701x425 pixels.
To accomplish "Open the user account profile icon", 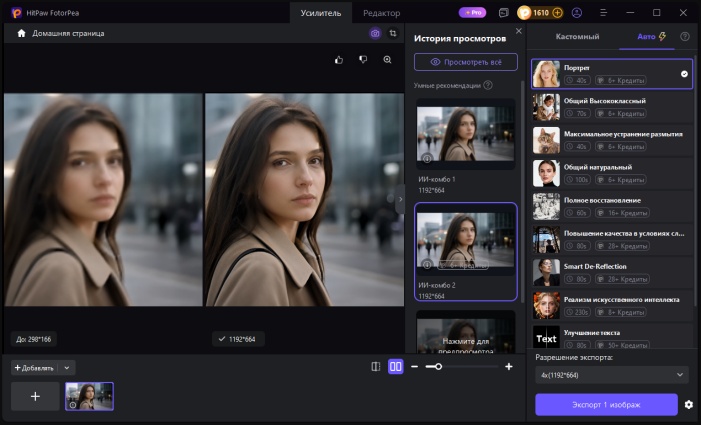I will [x=577, y=13].
